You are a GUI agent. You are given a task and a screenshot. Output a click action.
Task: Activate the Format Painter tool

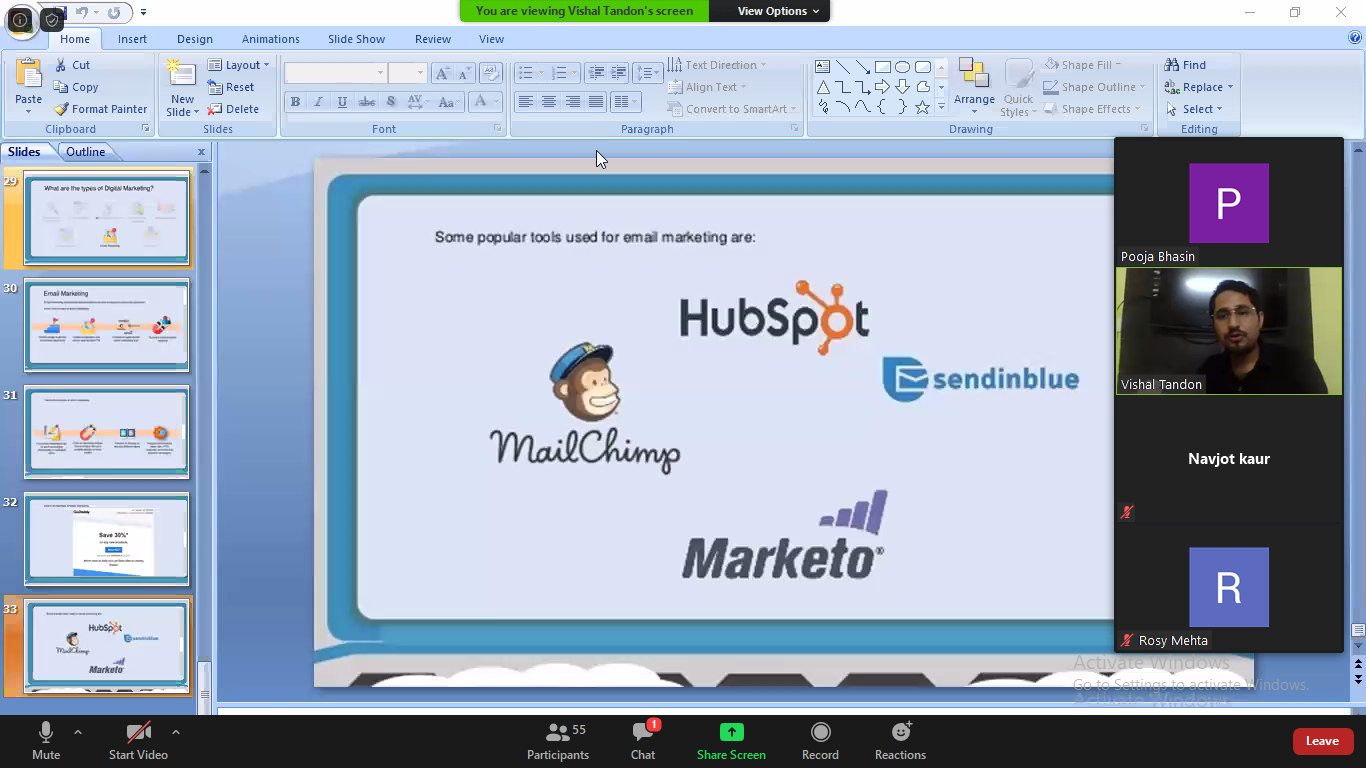pos(100,109)
